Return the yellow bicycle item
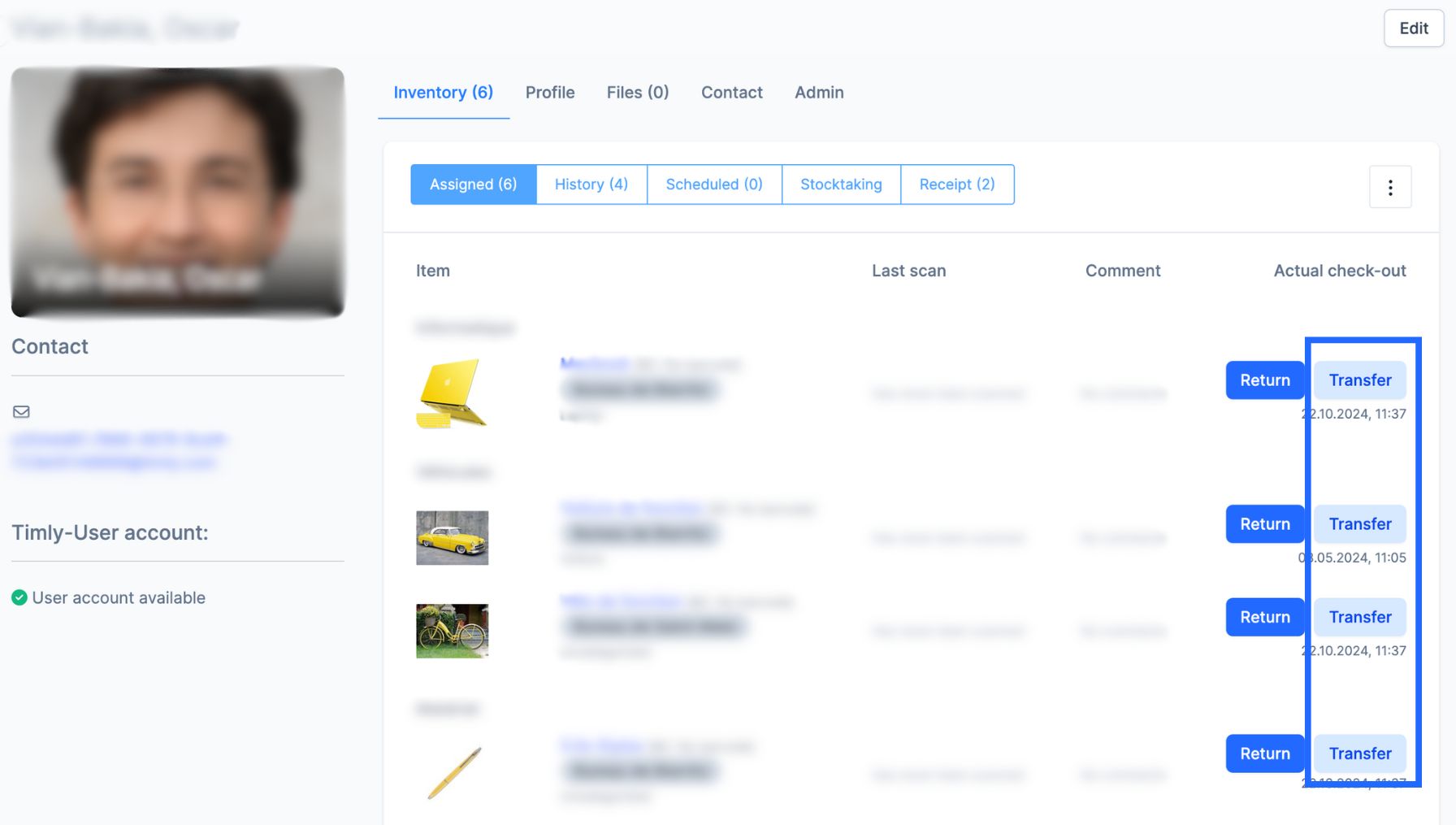The image size is (1456, 825). click(x=1265, y=618)
